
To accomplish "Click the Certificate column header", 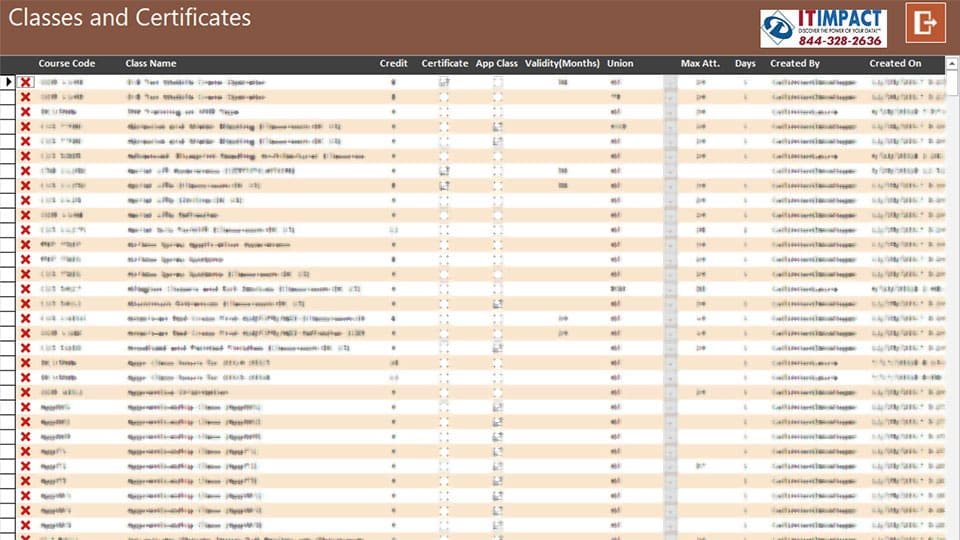I will [x=444, y=63].
